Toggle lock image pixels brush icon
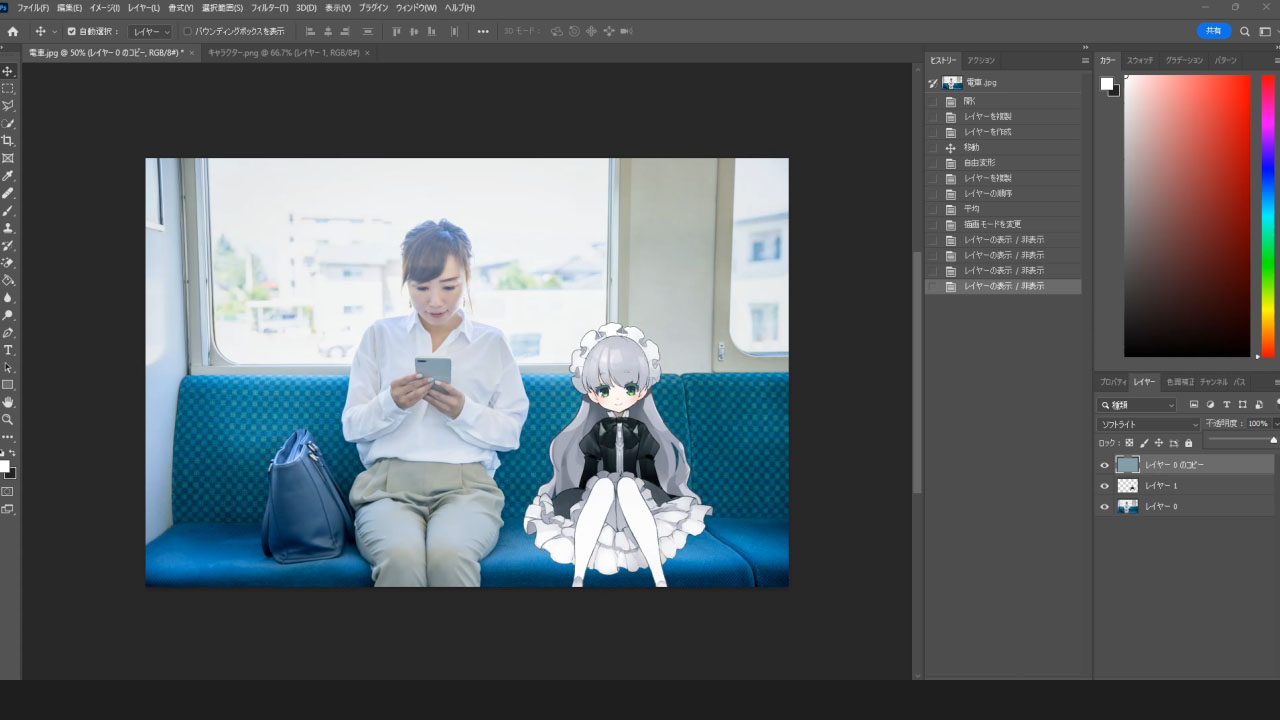Image resolution: width=1280 pixels, height=720 pixels. 1144,443
